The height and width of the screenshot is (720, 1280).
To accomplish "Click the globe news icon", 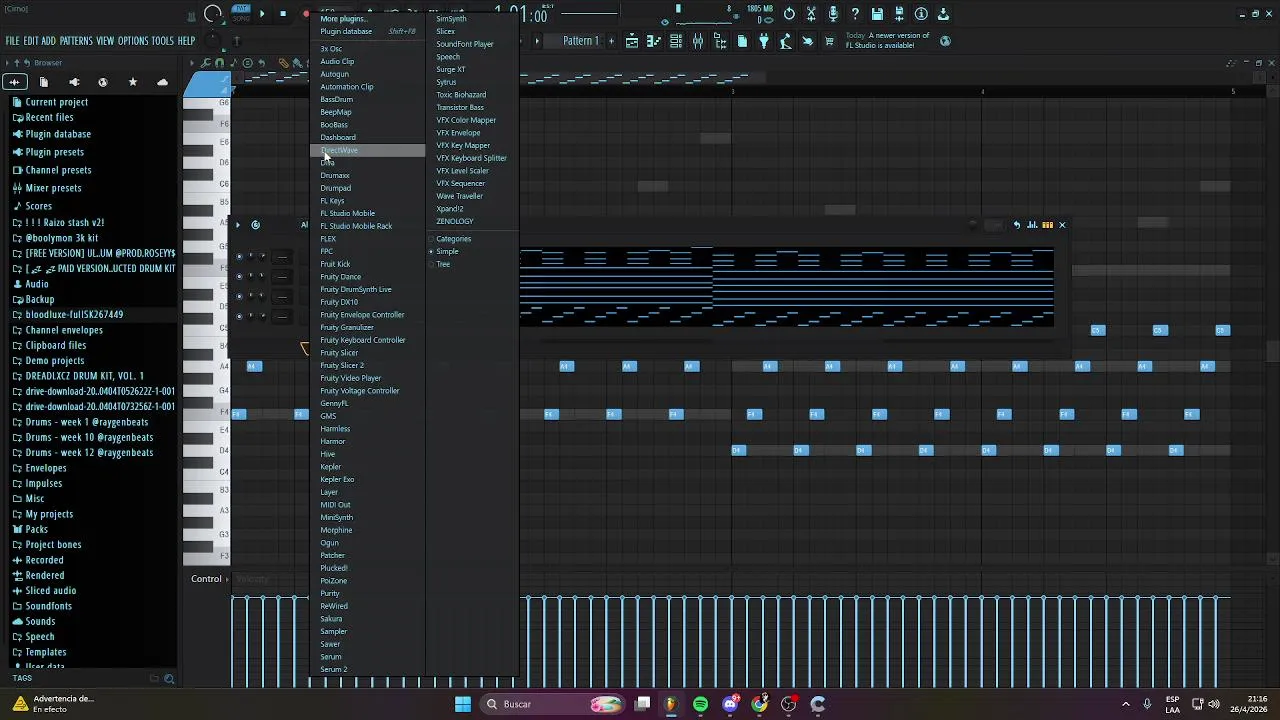I will 946,41.
